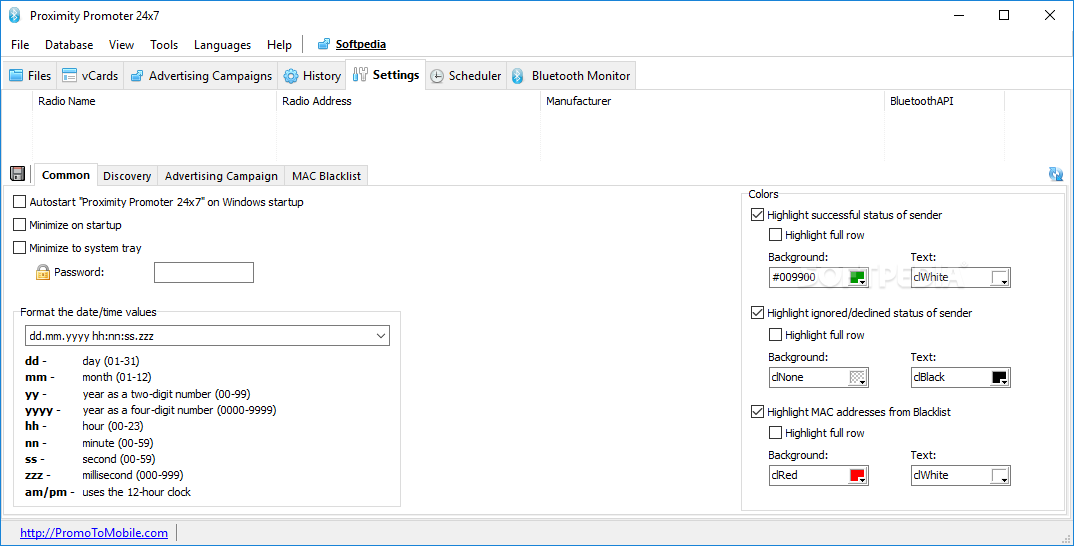Click the Manufacturer column header
The width and height of the screenshot is (1074, 546).
[x=712, y=101]
